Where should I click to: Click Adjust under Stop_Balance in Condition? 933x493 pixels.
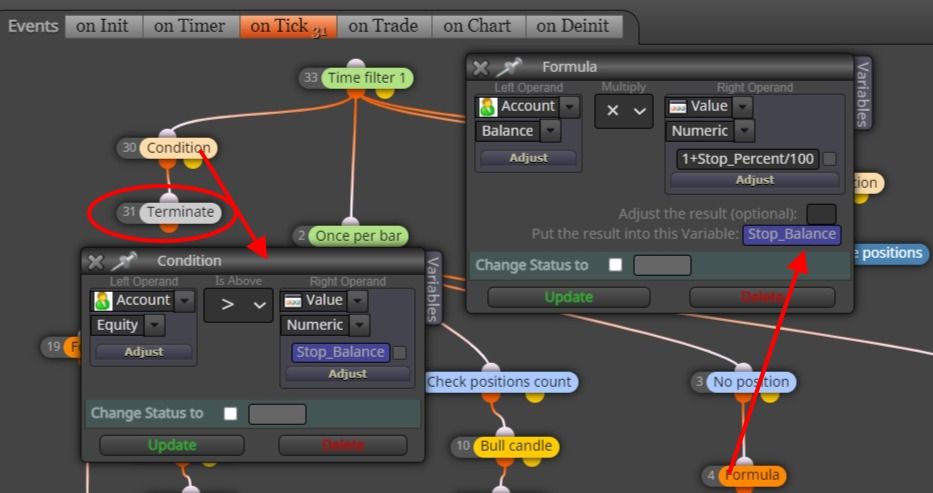click(347, 373)
